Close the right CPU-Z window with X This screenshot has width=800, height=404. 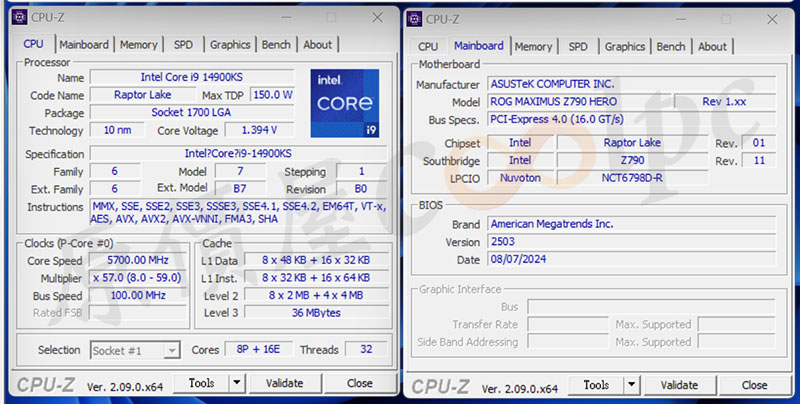(772, 19)
